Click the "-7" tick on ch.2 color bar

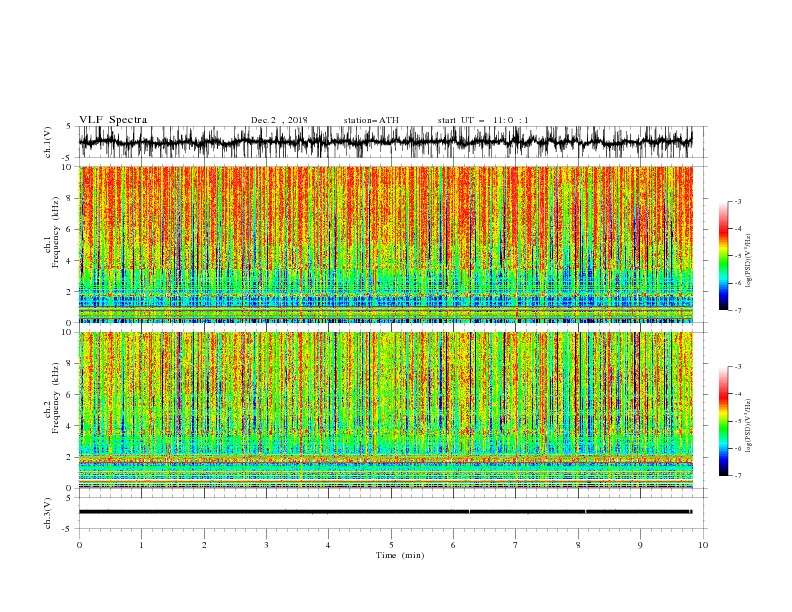click(x=738, y=476)
